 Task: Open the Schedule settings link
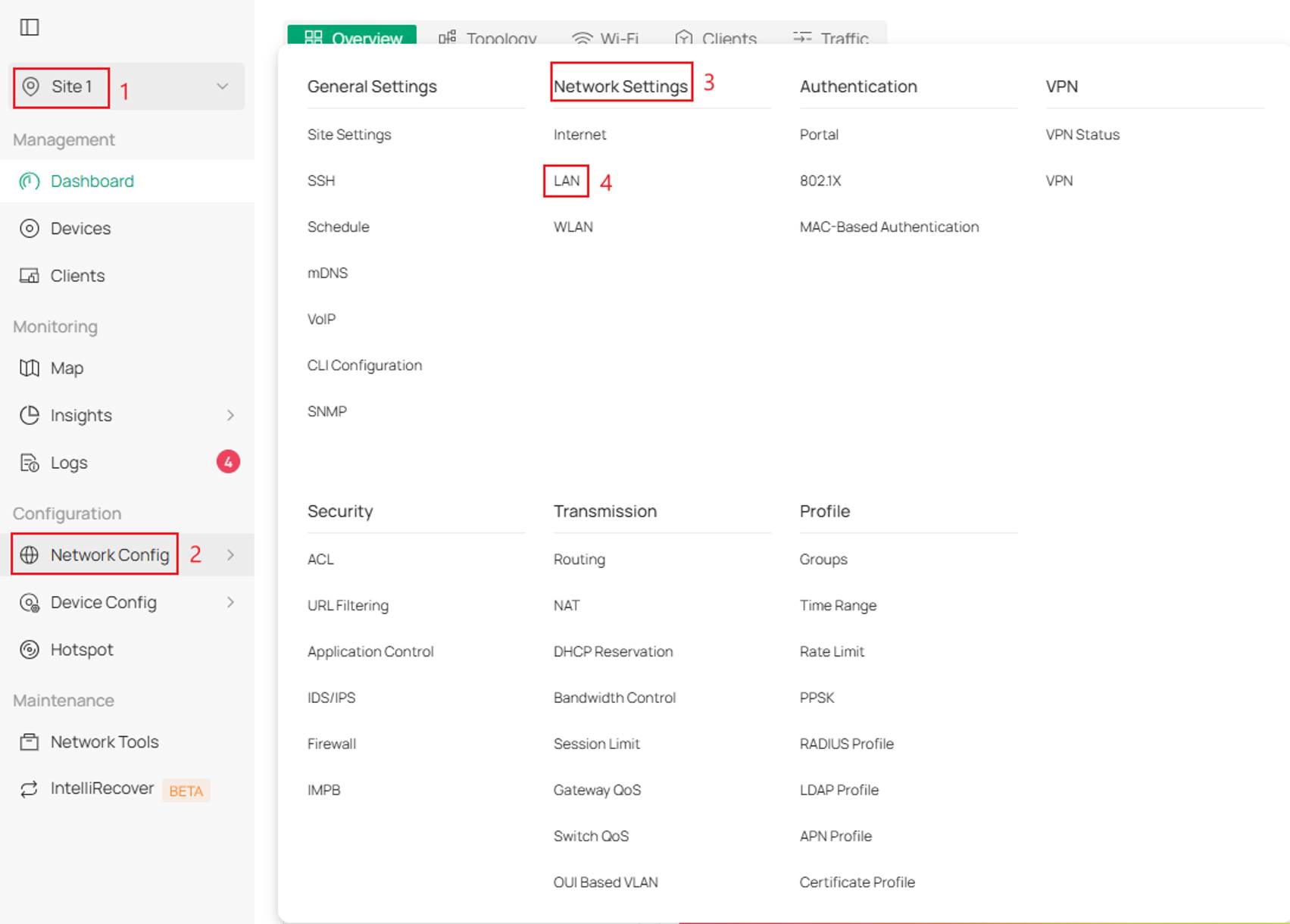[x=339, y=227]
